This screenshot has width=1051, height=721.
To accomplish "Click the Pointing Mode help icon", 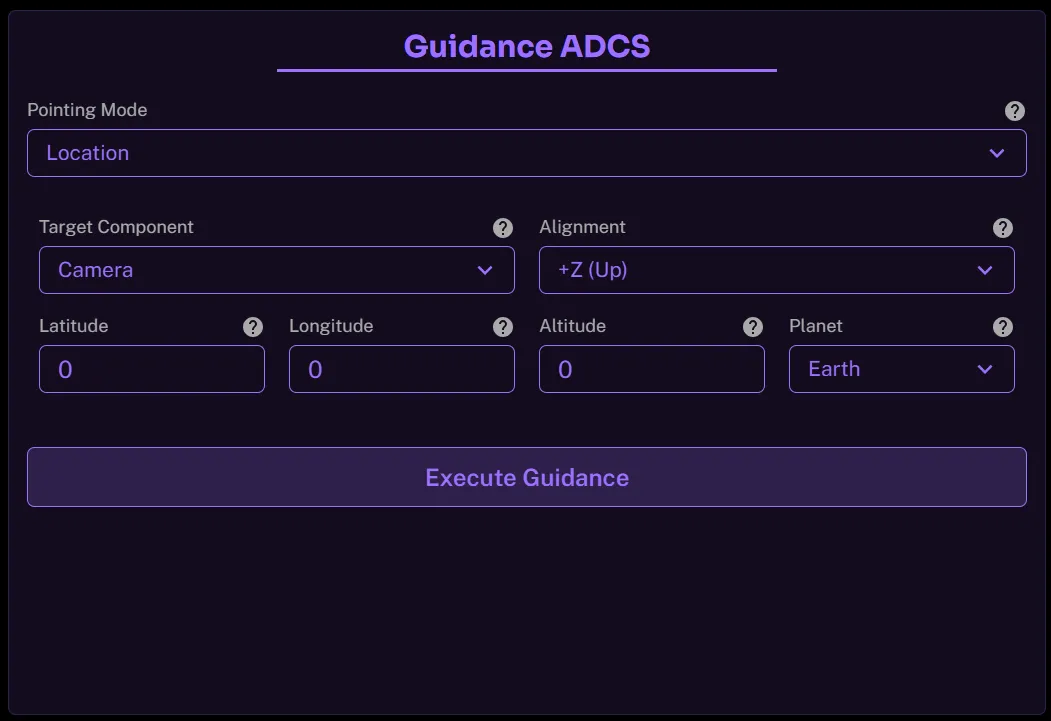I will click(x=1014, y=111).
